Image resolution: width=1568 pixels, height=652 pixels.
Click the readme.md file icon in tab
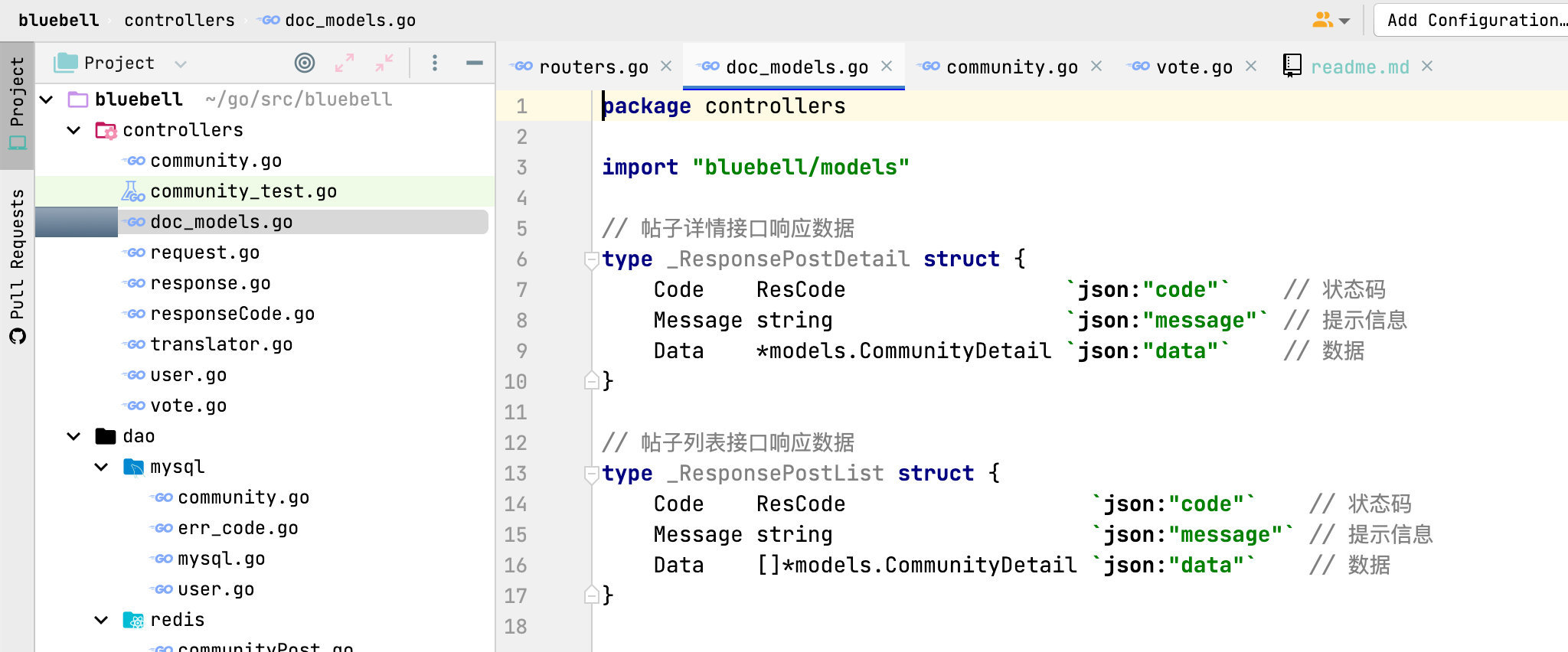pyautogui.click(x=1292, y=66)
